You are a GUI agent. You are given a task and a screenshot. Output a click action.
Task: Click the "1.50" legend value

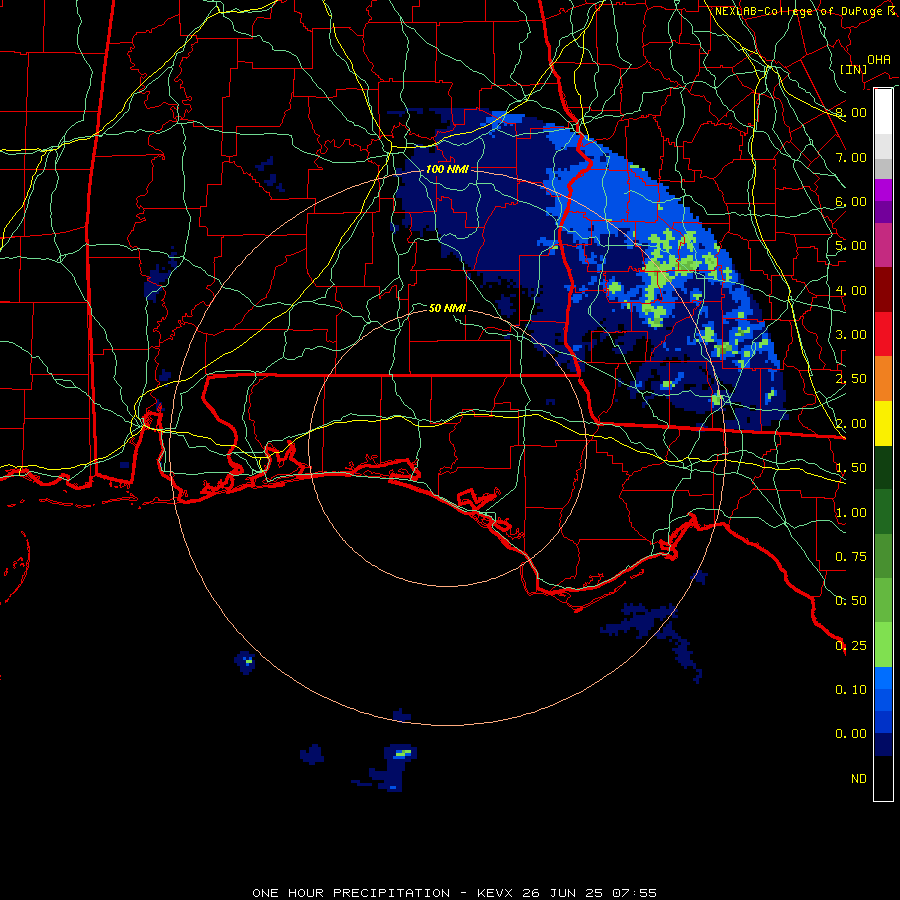point(851,468)
